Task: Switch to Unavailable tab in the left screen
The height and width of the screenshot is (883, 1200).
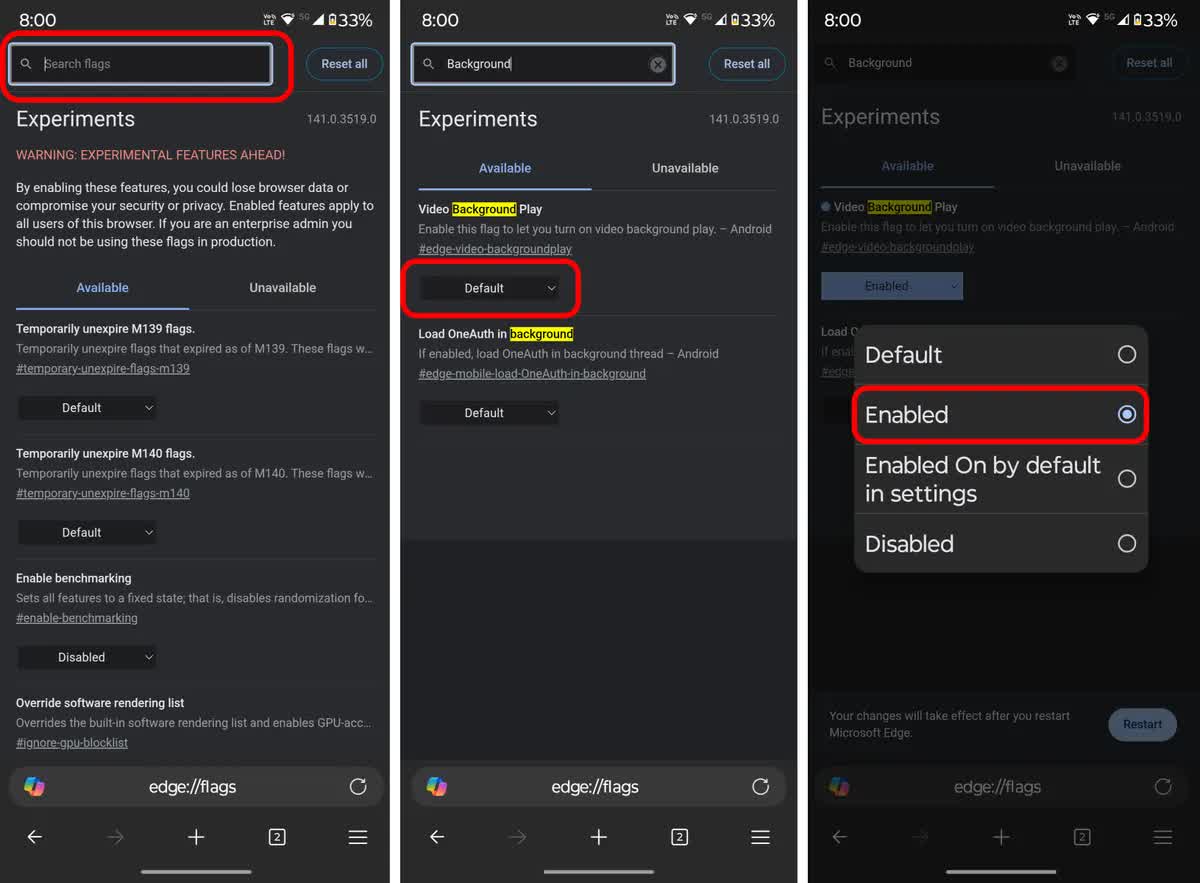Action: 282,288
